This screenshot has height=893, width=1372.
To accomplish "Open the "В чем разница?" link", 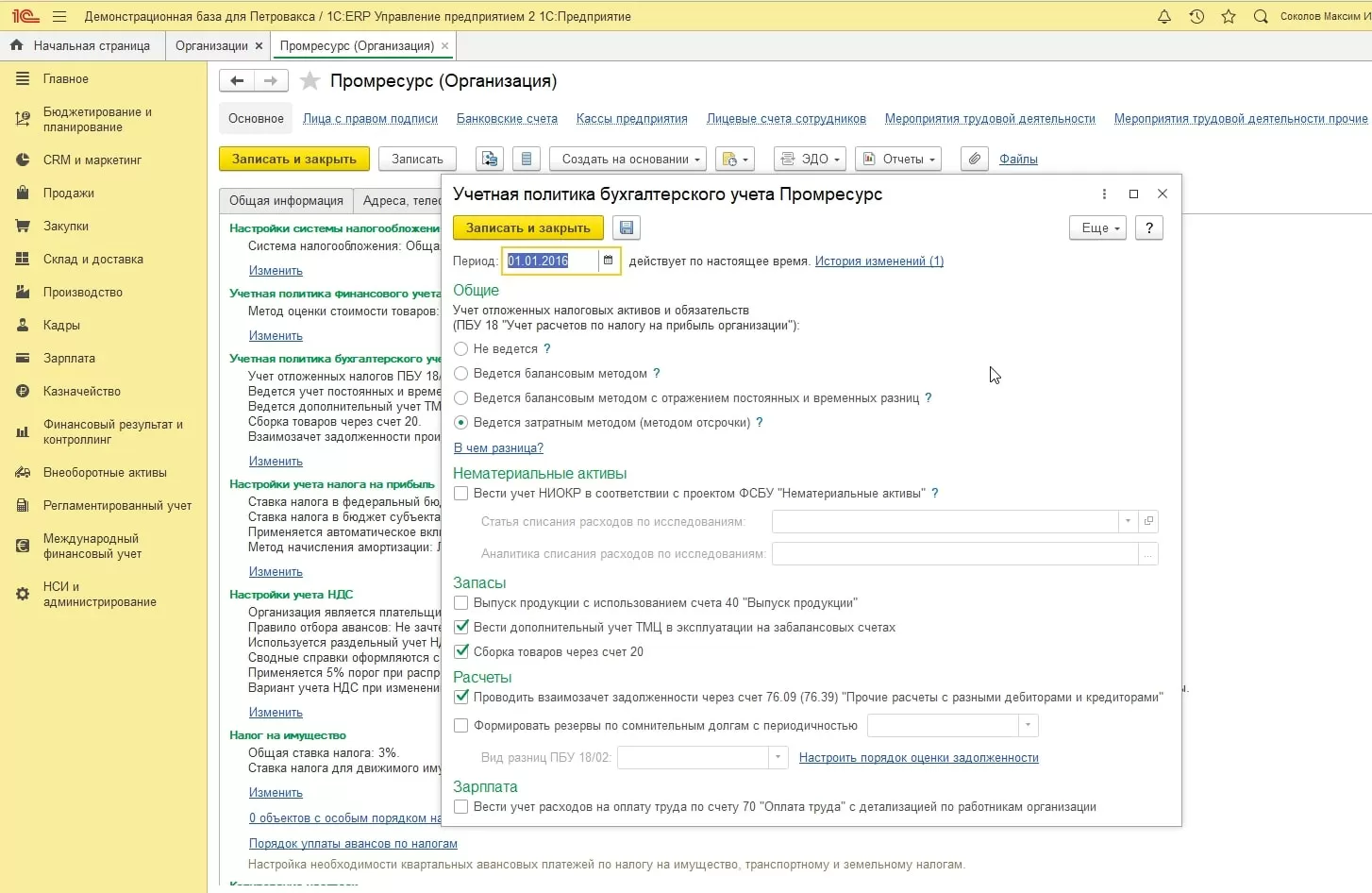I will click(x=498, y=448).
